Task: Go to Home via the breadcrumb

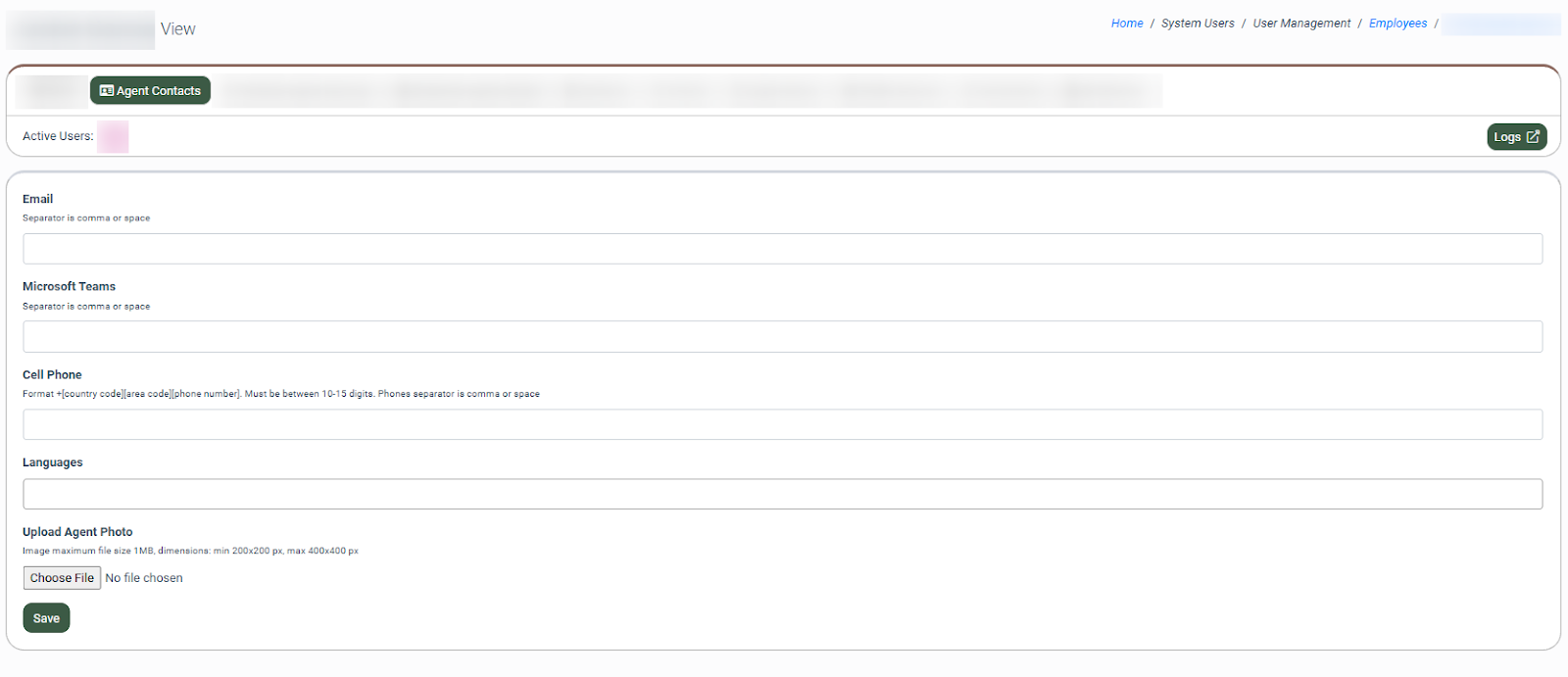Action: click(x=1126, y=24)
